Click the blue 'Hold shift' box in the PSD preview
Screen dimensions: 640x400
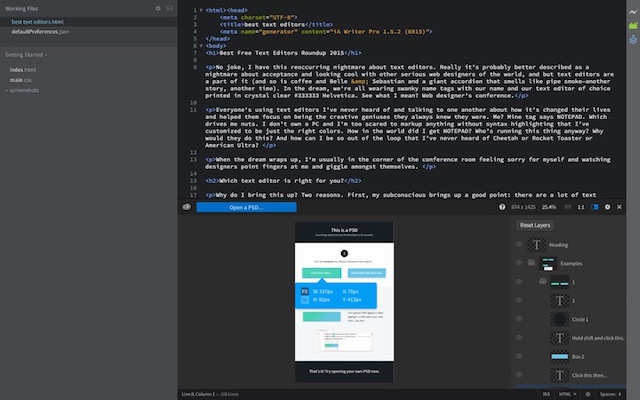(367, 273)
